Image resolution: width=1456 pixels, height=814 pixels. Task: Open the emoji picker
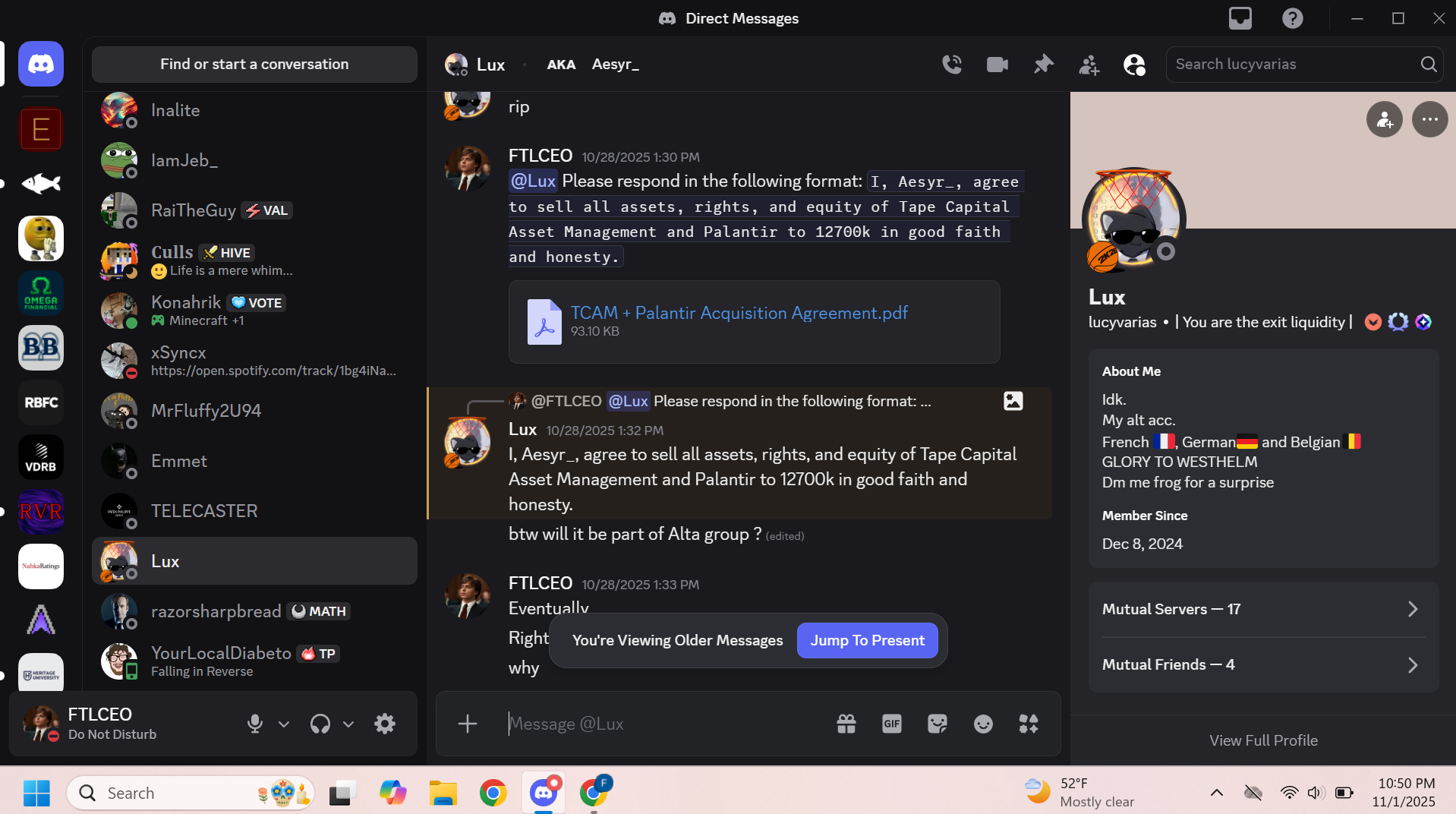tap(982, 724)
